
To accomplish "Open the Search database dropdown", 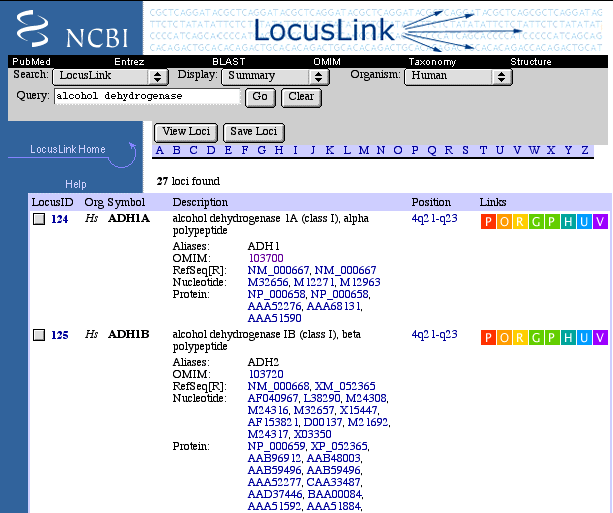I will point(110,76).
